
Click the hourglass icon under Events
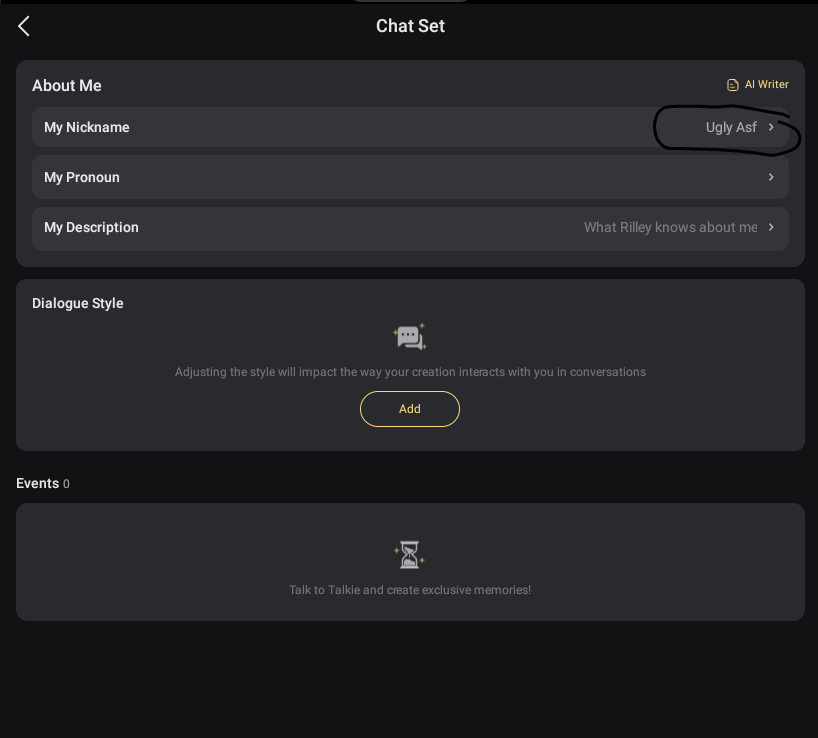(410, 554)
